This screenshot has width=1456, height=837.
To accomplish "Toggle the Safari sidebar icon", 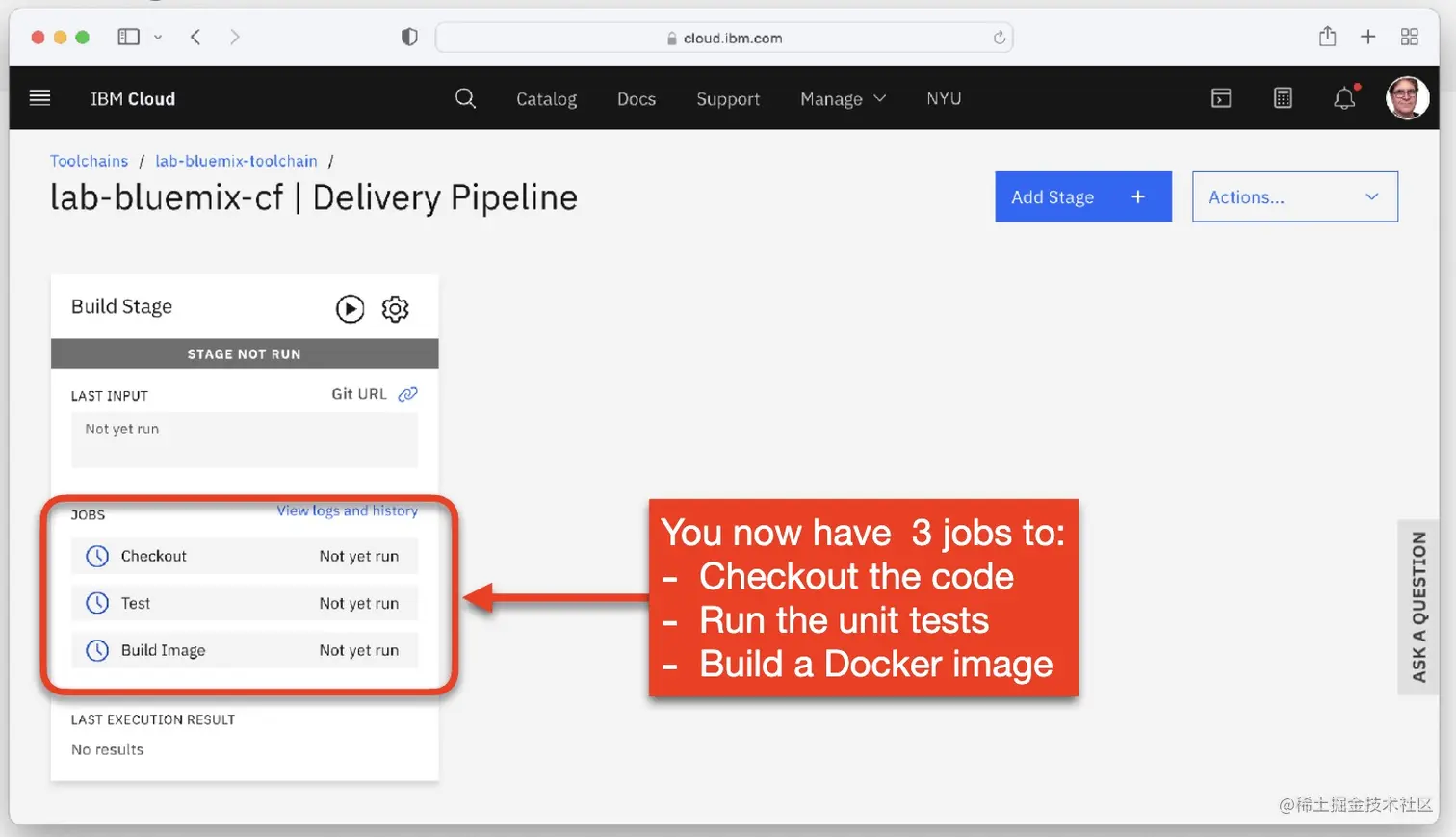I will point(128,37).
